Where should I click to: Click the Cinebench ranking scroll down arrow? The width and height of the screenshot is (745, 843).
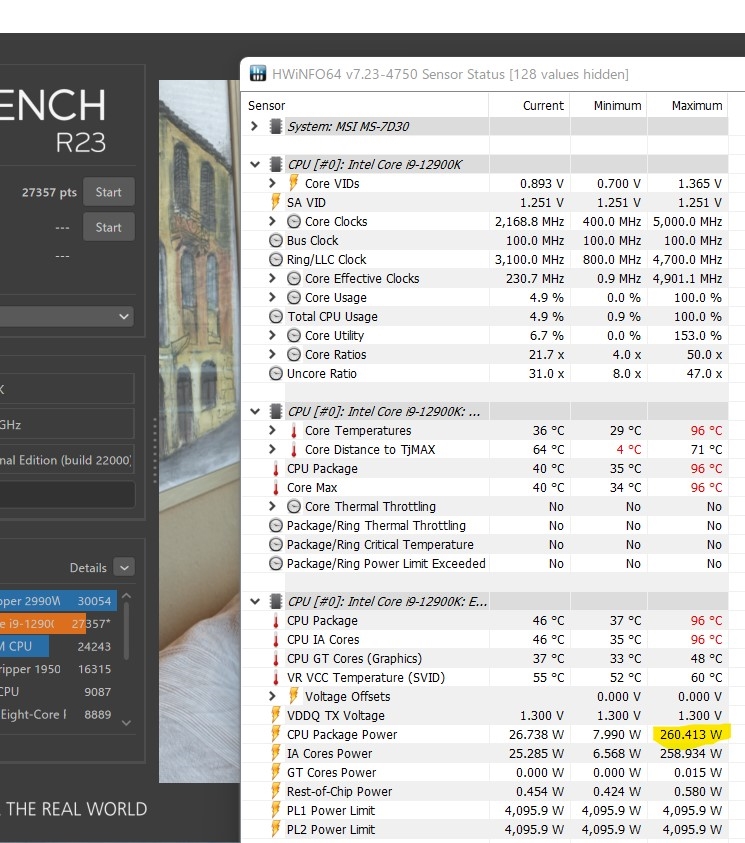126,723
